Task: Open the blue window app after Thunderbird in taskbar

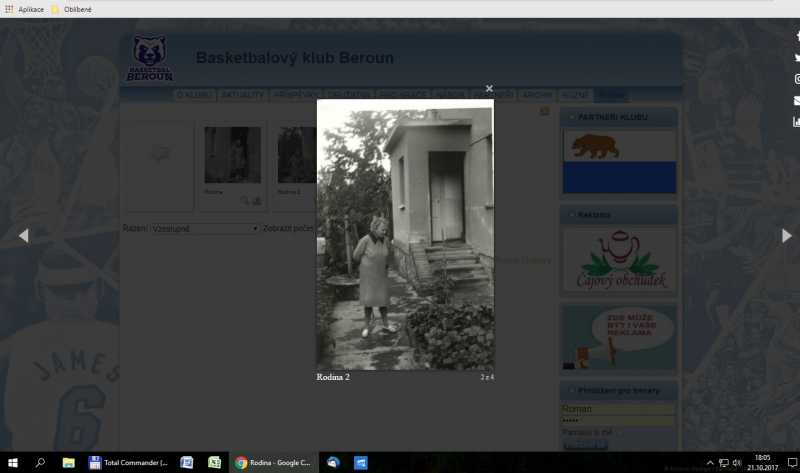Action: pos(361,463)
